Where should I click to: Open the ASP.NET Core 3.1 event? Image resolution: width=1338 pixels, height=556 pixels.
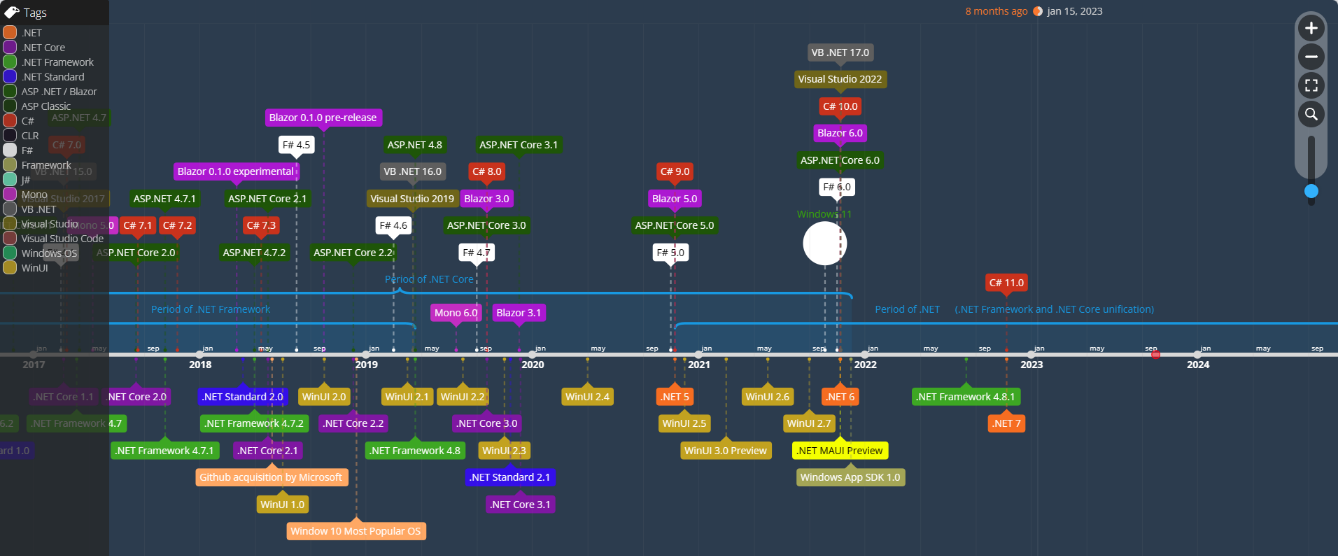click(x=518, y=144)
